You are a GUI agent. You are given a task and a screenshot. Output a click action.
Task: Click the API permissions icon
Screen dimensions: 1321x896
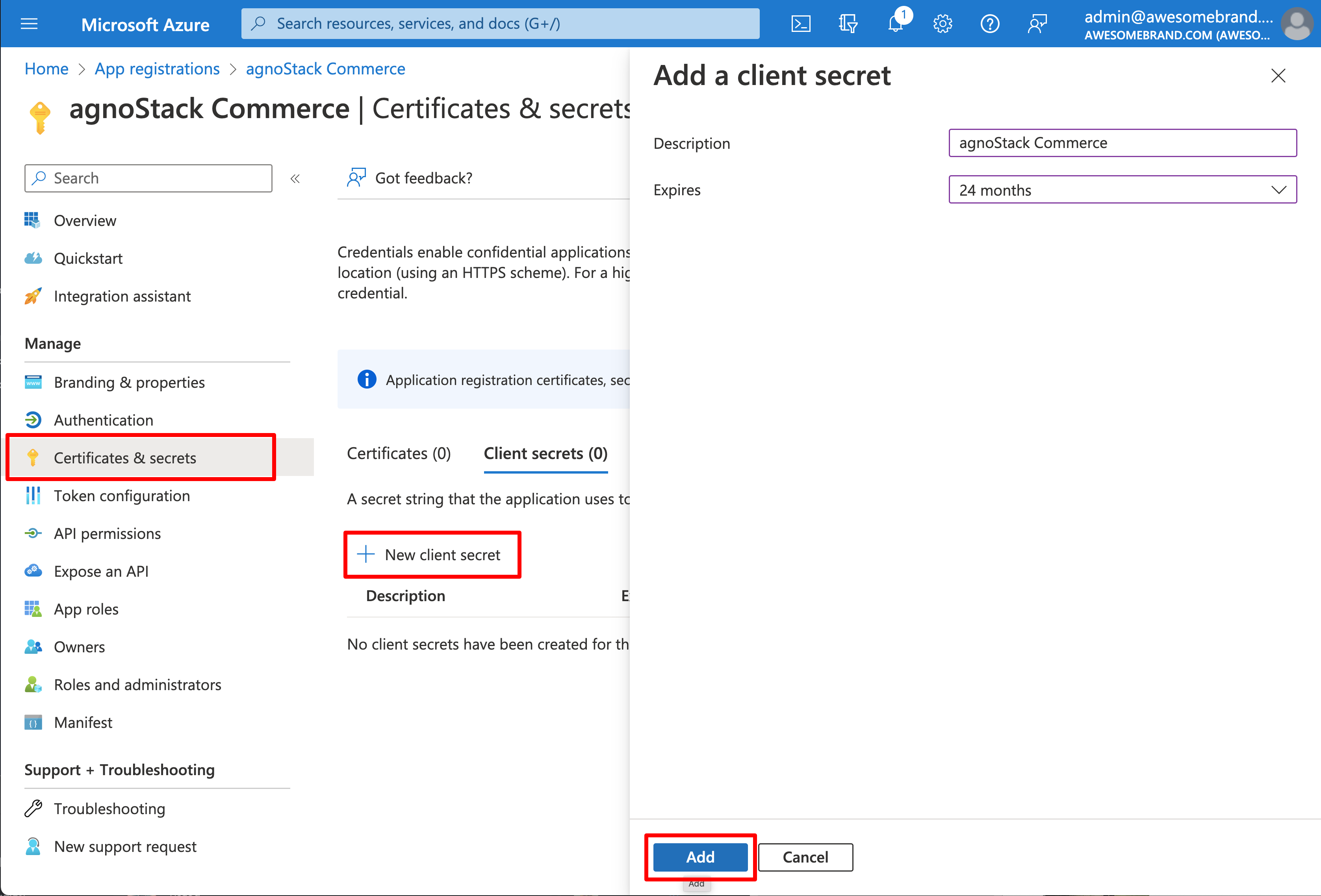click(33, 533)
